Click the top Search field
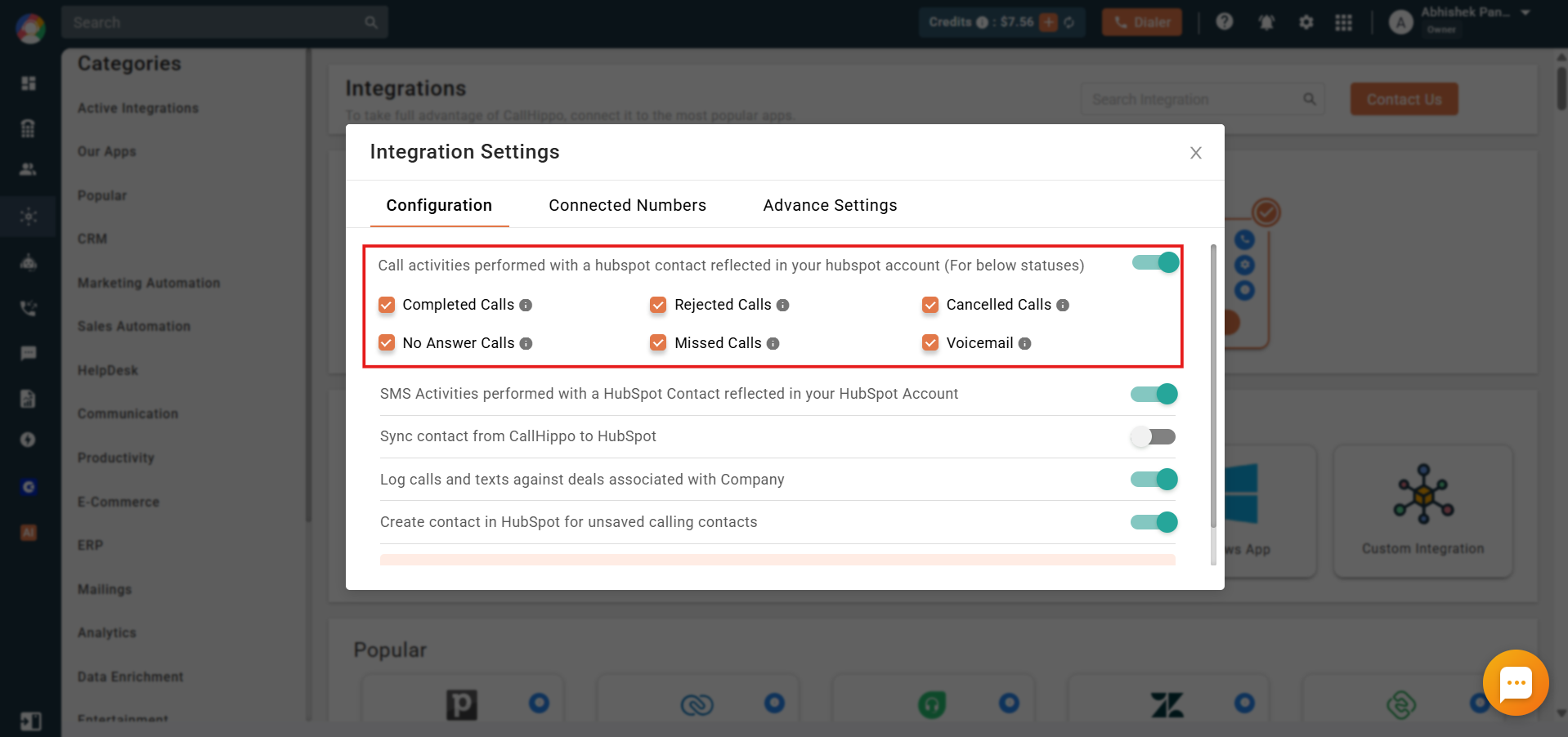 click(224, 22)
